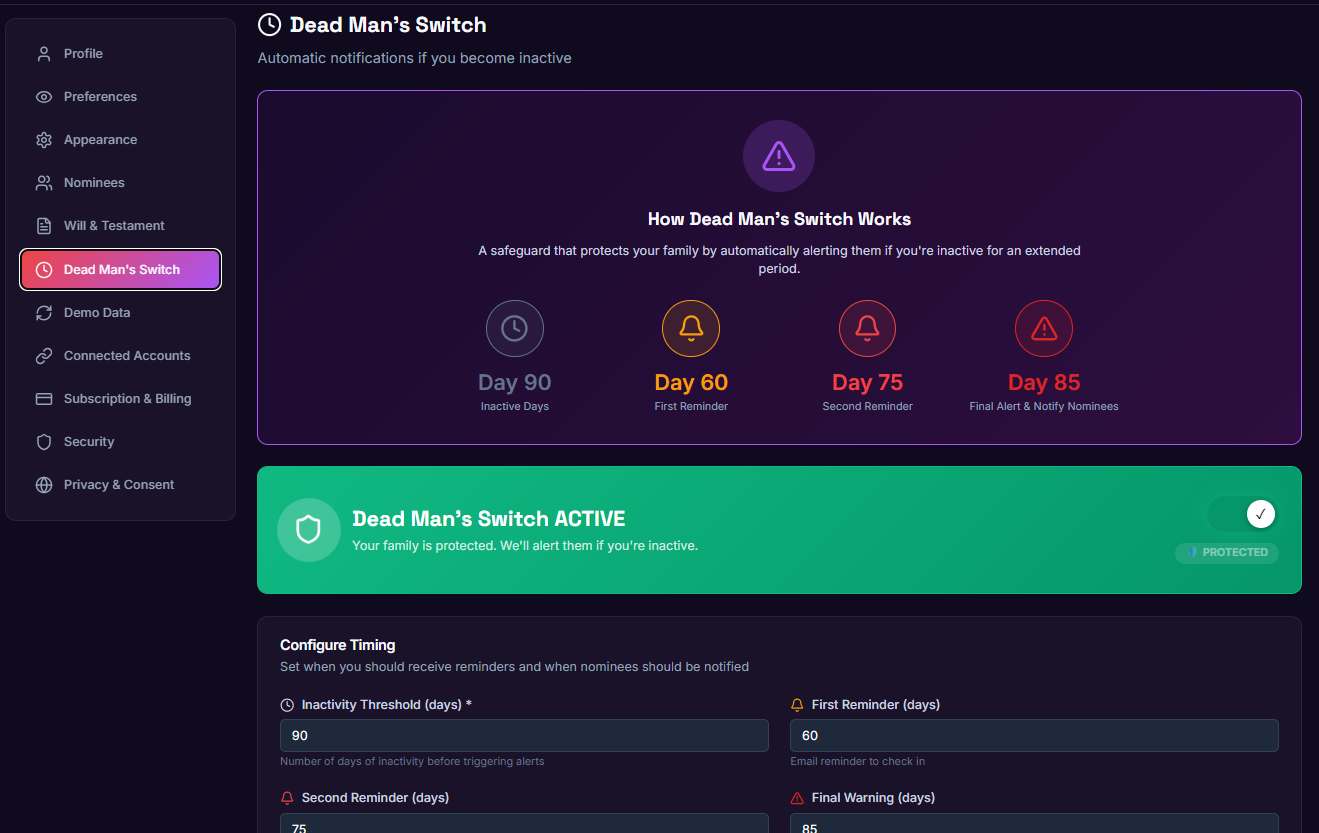
Task: Click the shield icon in the green banner
Action: (308, 530)
